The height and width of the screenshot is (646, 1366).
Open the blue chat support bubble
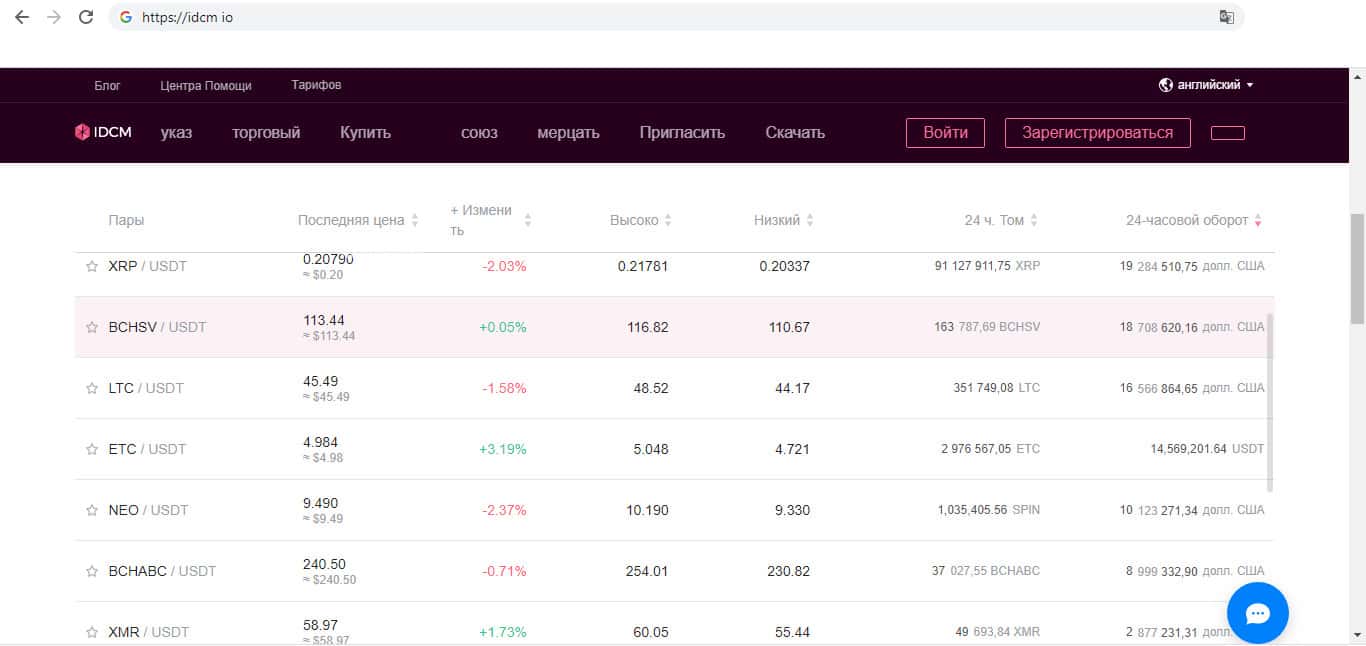(x=1257, y=612)
